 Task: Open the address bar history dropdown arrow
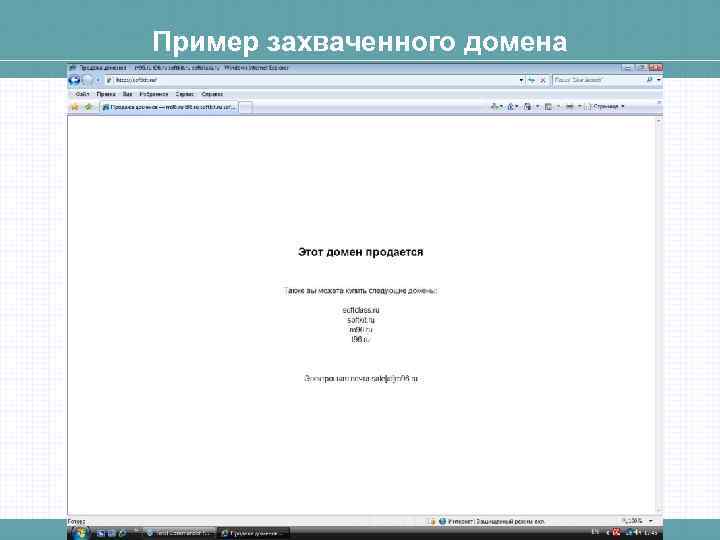[x=521, y=80]
